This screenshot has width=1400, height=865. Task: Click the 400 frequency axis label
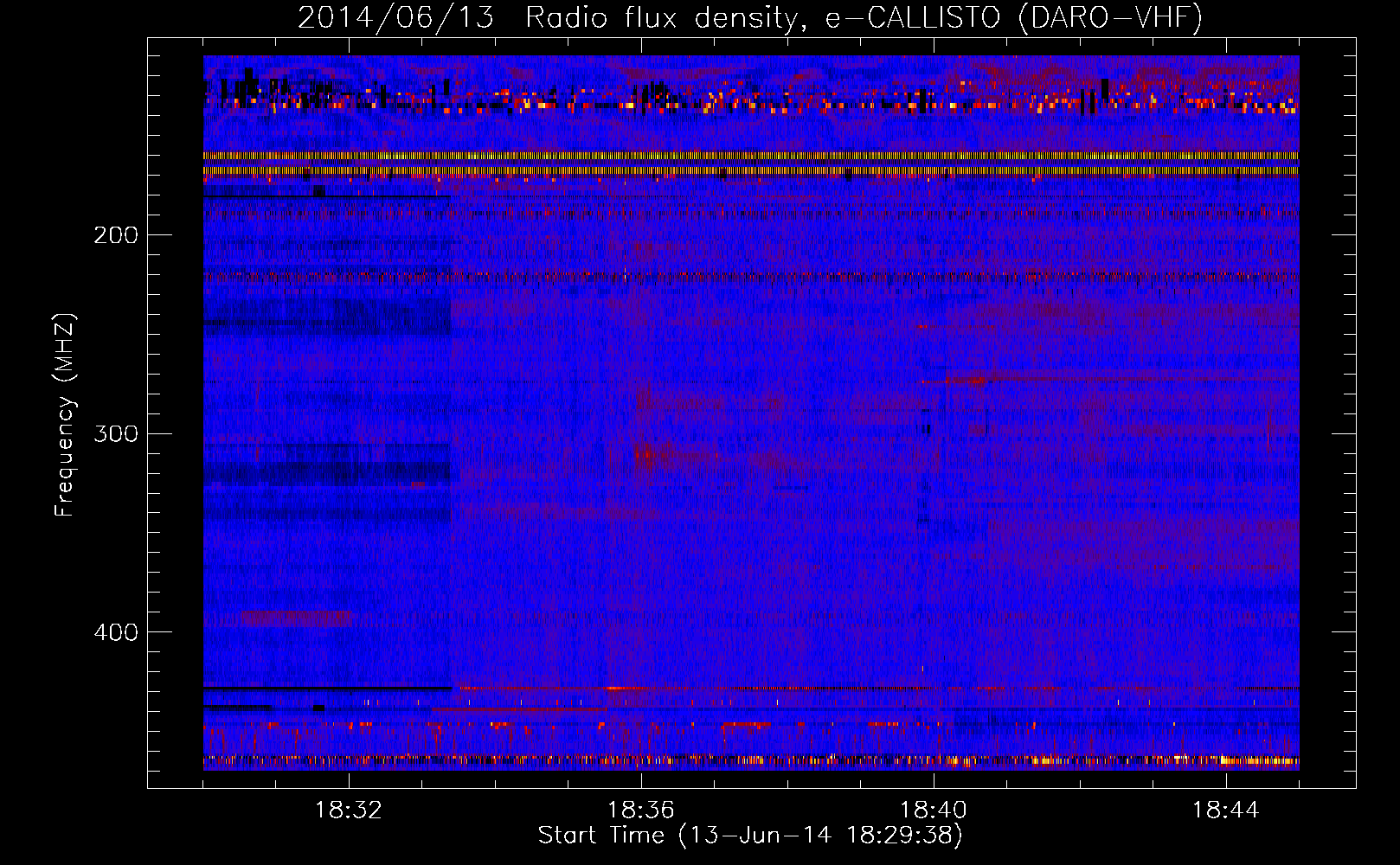click(115, 632)
